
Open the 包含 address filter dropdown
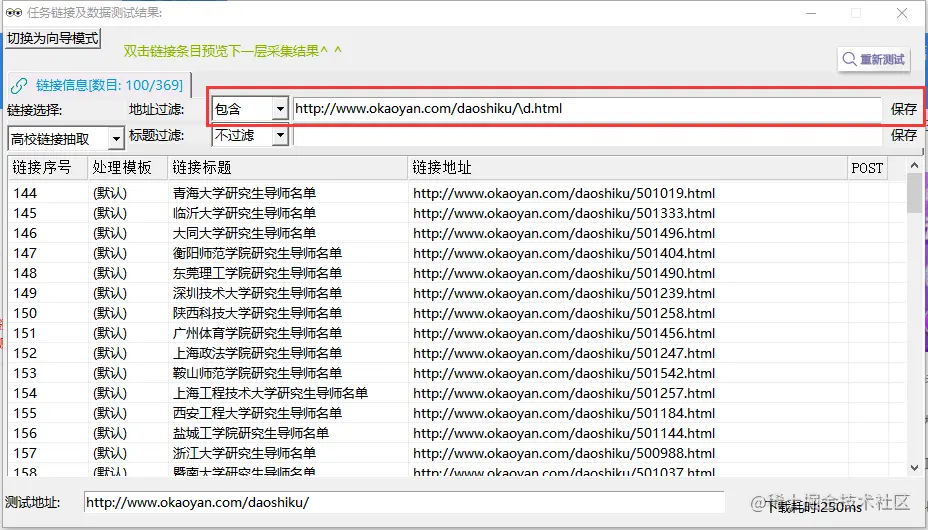pyautogui.click(x=281, y=109)
